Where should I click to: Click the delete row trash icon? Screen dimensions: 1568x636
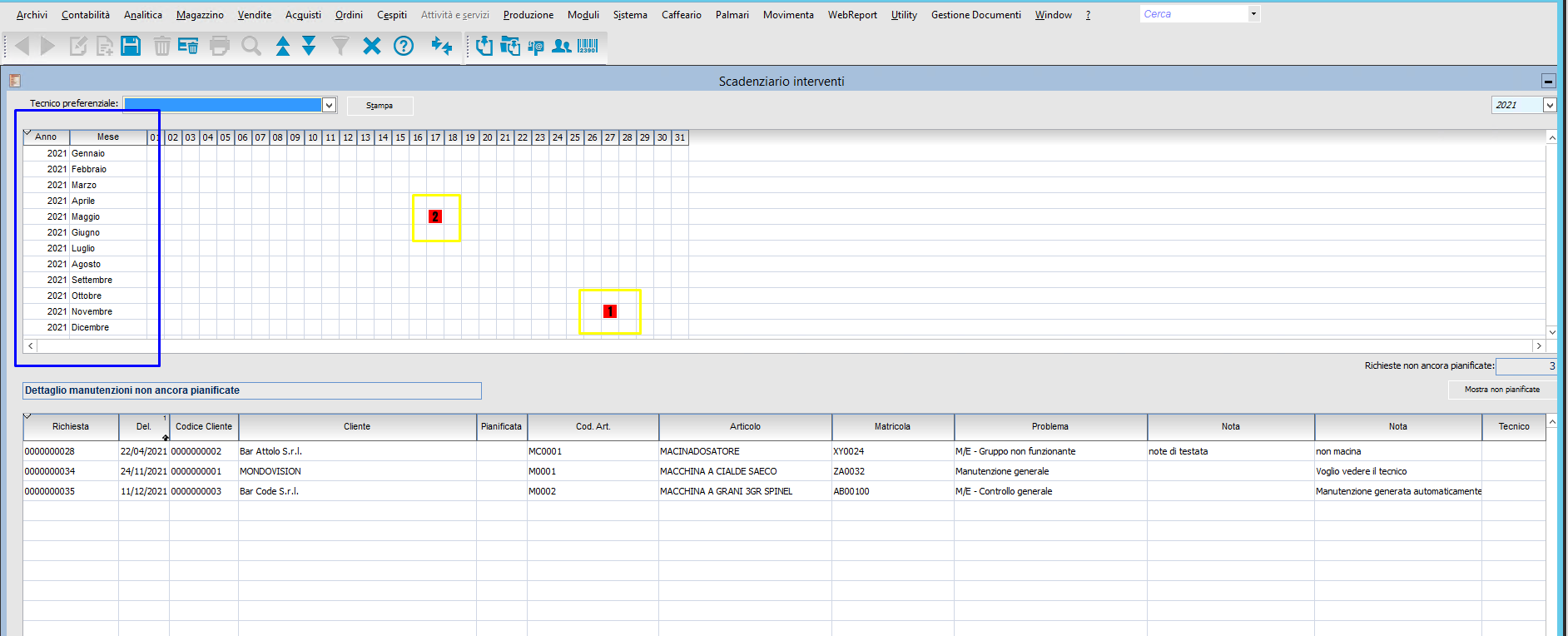[x=188, y=46]
